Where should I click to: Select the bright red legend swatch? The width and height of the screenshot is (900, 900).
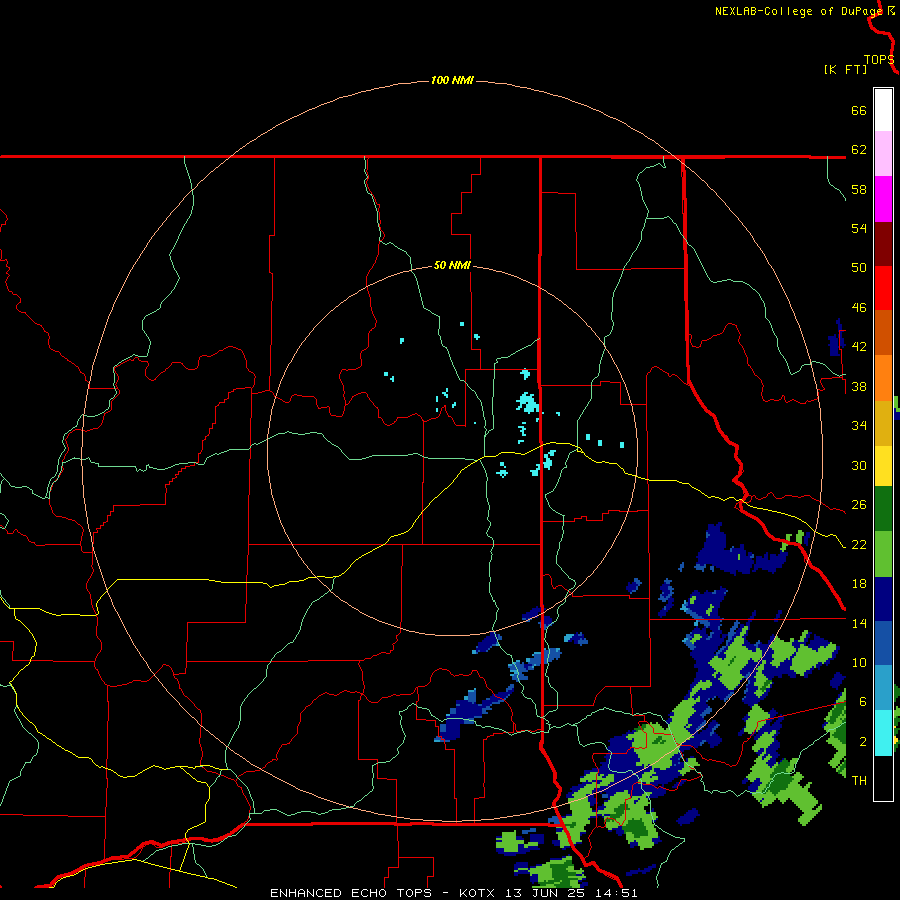[x=883, y=288]
